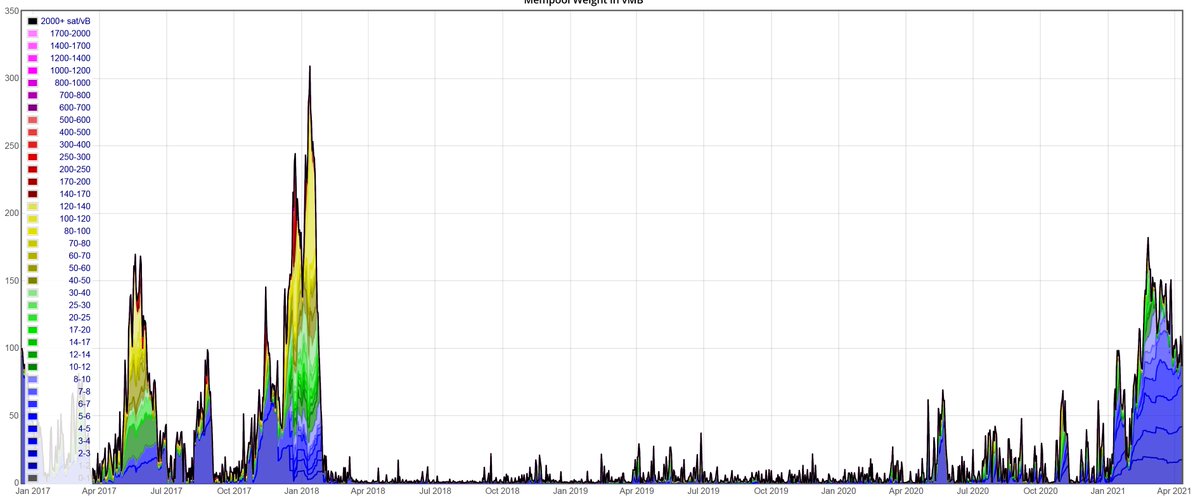Select the '200' y-axis tick label
This screenshot has height=499, width=1200.
pos(10,213)
